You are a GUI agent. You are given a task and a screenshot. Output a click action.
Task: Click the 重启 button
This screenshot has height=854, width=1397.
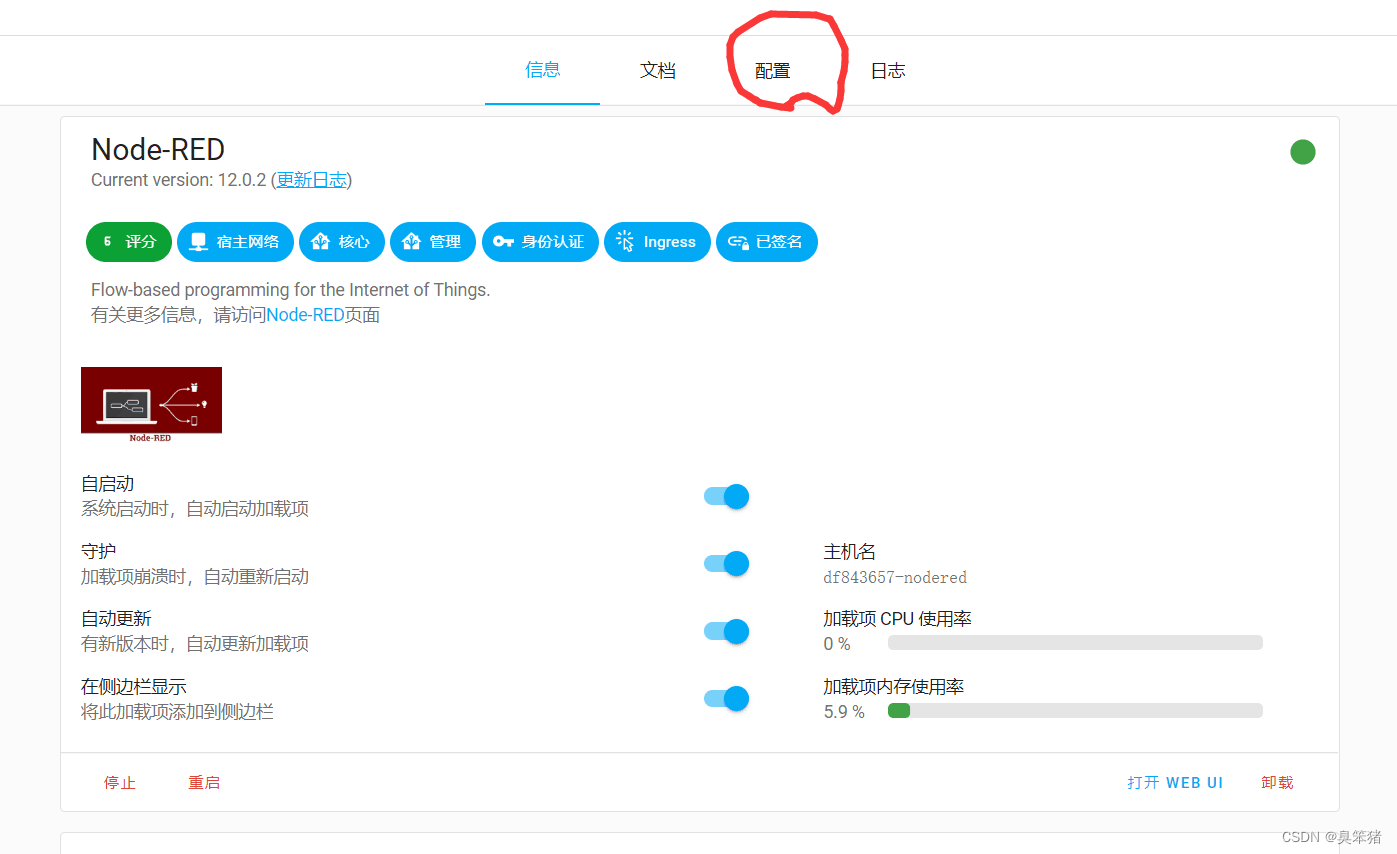[204, 782]
